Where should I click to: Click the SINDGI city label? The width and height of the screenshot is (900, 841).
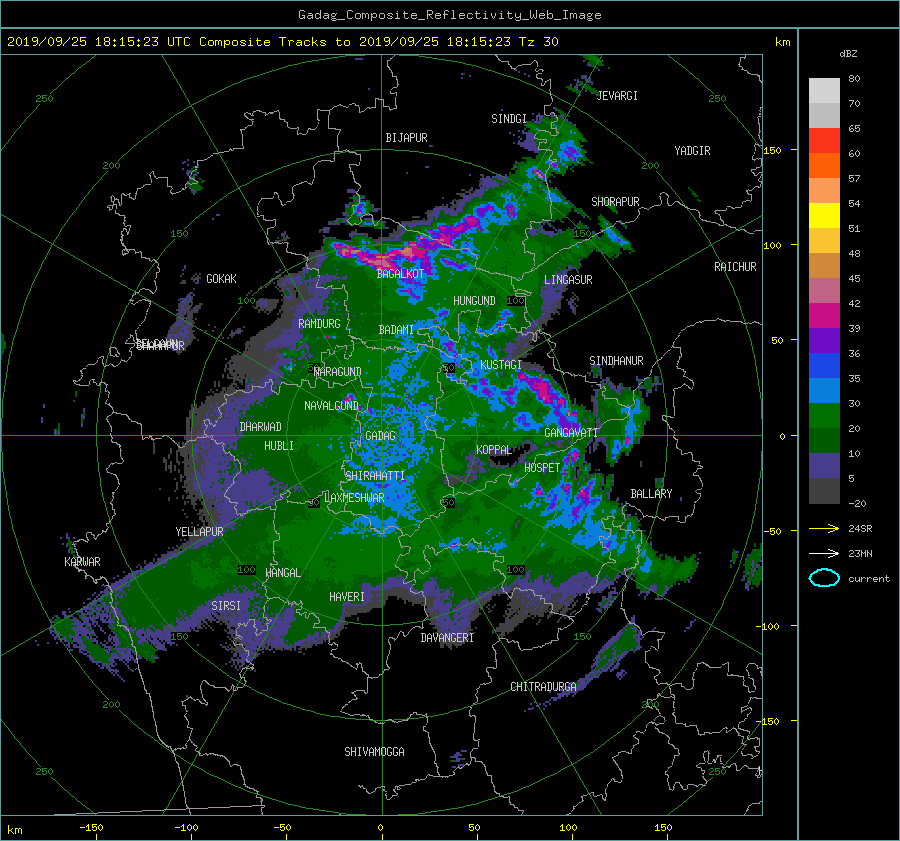(x=509, y=119)
